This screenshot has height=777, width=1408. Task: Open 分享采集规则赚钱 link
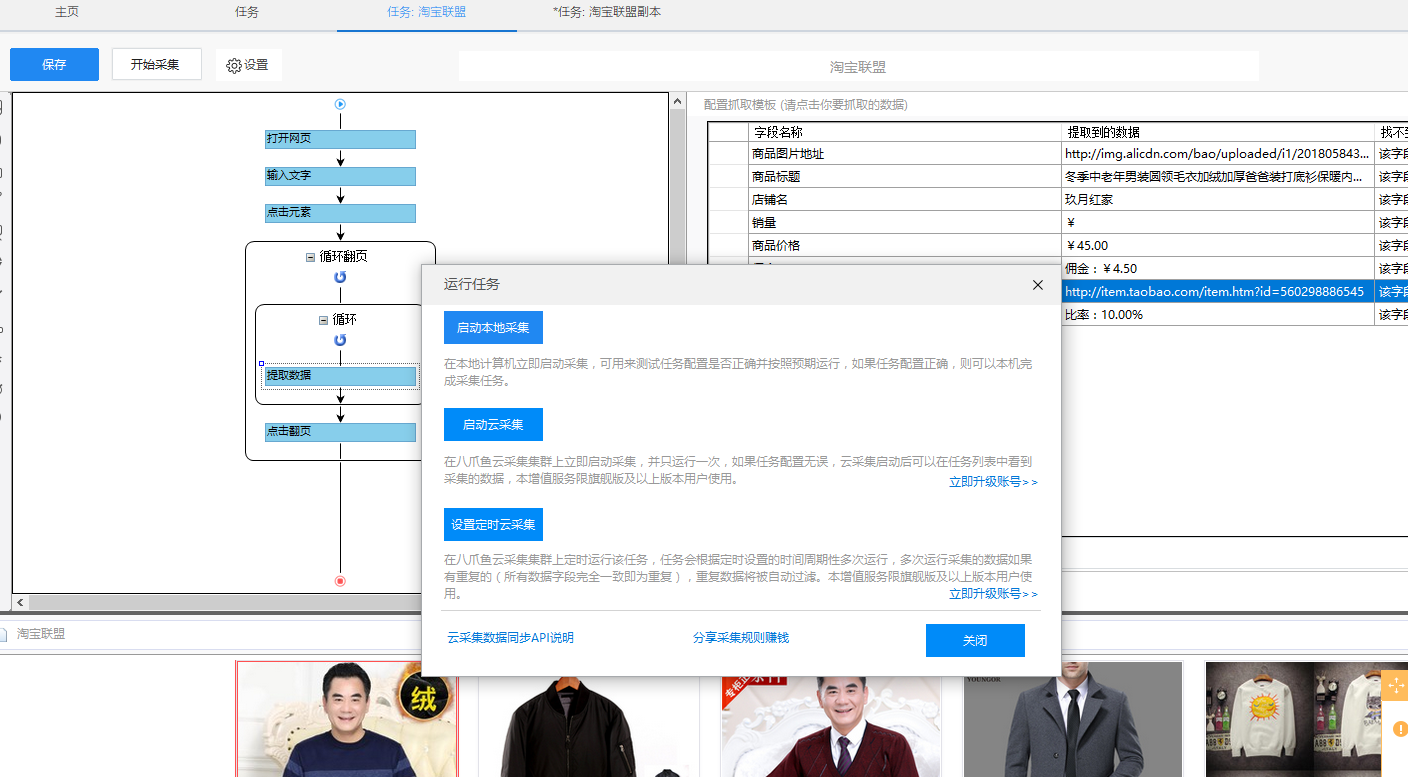(x=741, y=638)
